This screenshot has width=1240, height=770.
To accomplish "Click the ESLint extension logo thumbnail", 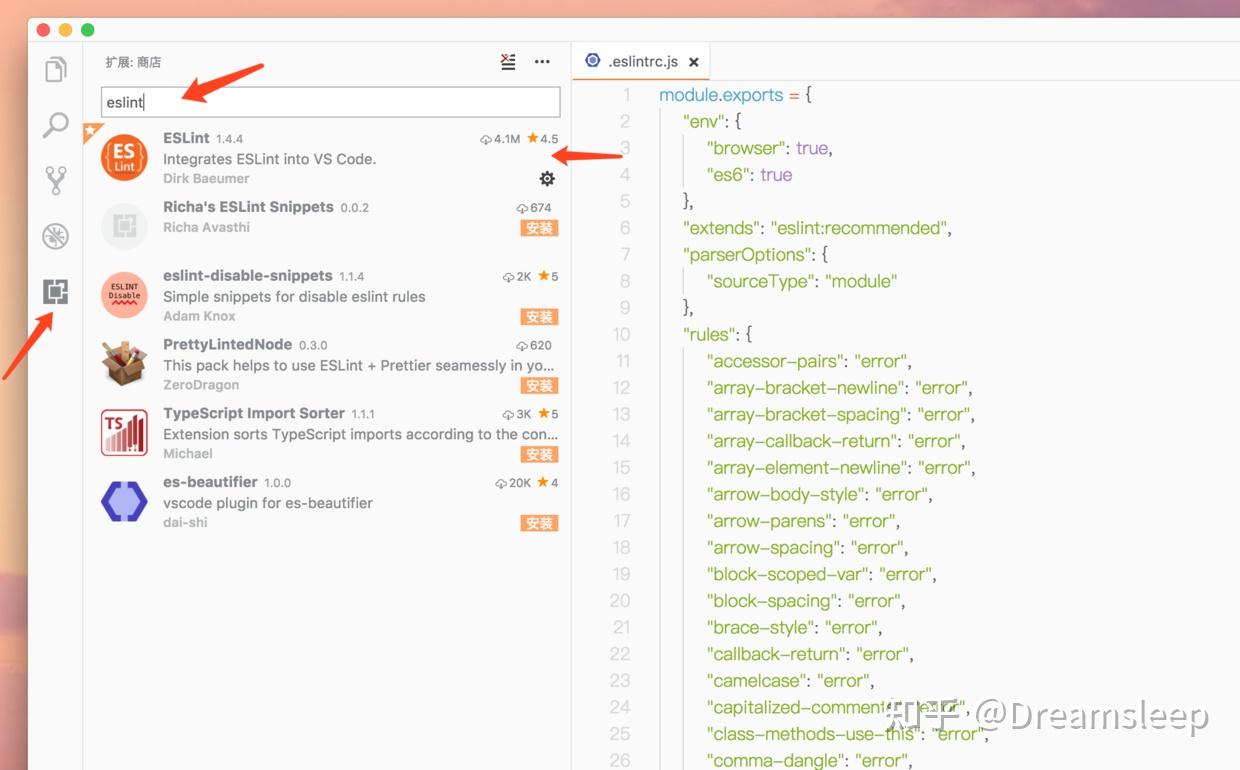I will [123, 157].
